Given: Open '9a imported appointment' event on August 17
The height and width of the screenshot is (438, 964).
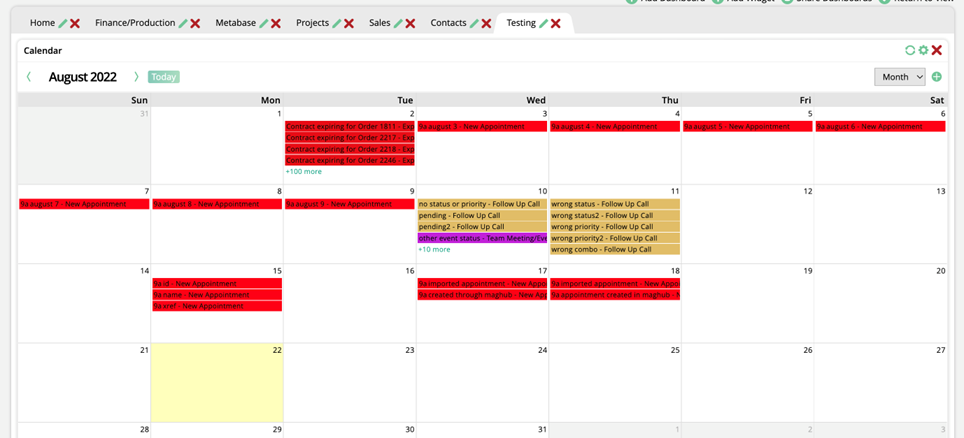Looking at the screenshot, I should click(x=482, y=284).
